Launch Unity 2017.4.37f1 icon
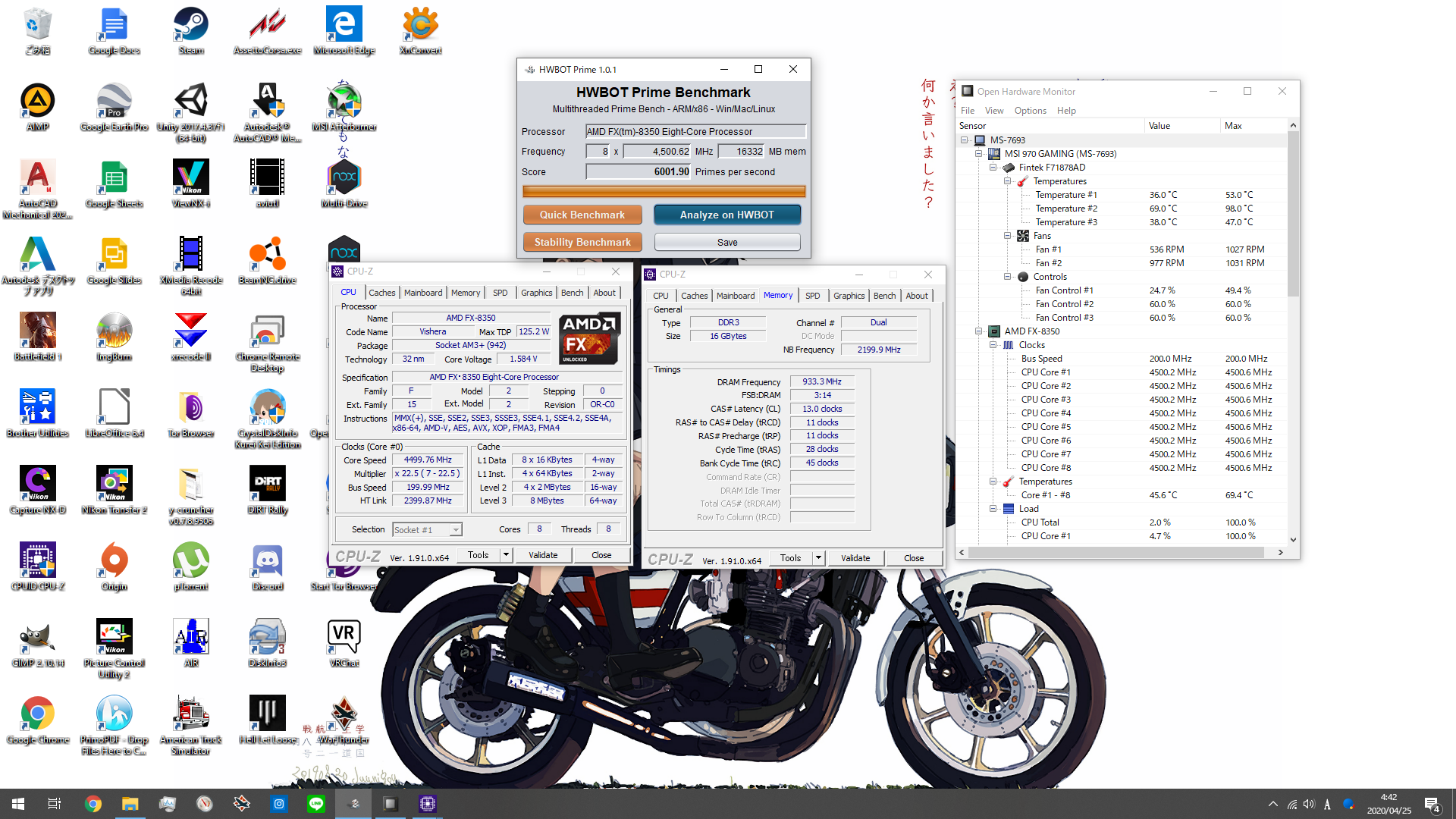The width and height of the screenshot is (1456, 819). click(191, 112)
